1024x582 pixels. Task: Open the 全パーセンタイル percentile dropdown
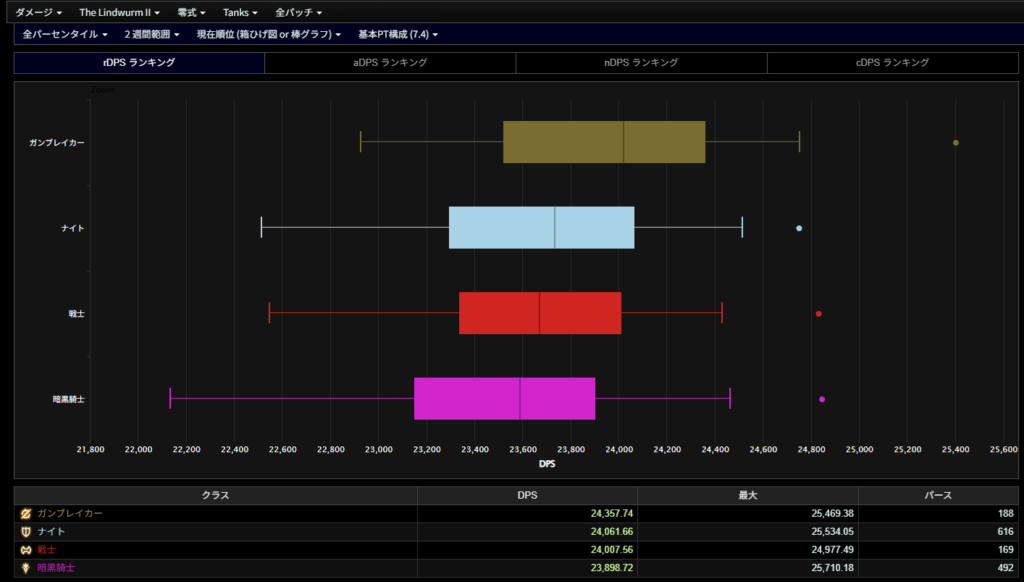pyautogui.click(x=66, y=34)
